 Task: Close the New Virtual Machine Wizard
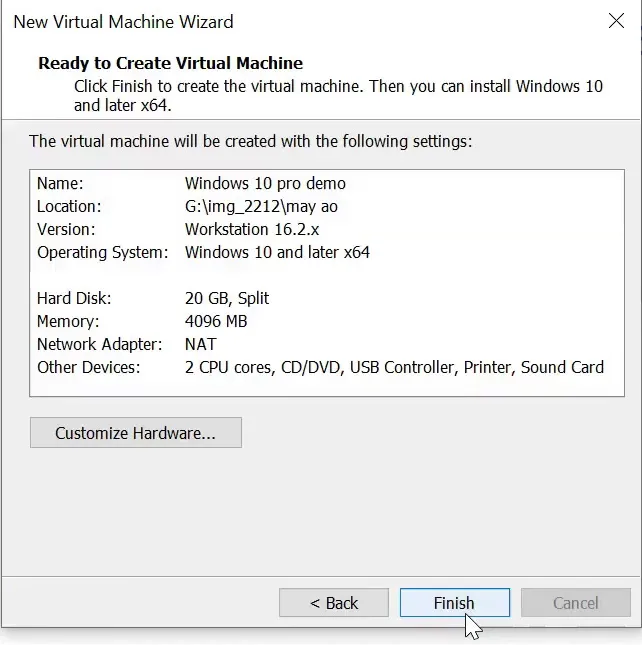[x=616, y=21]
